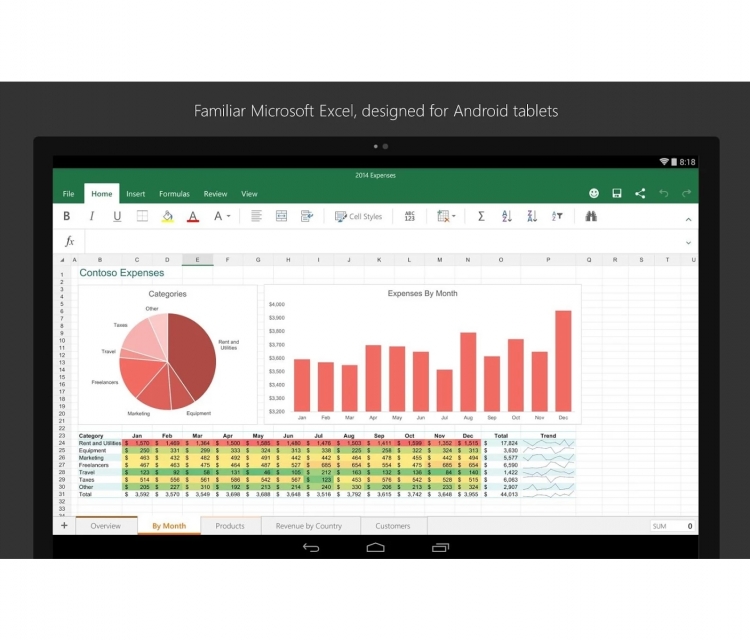
Task: Expand the formula bar chevron
Action: click(688, 242)
